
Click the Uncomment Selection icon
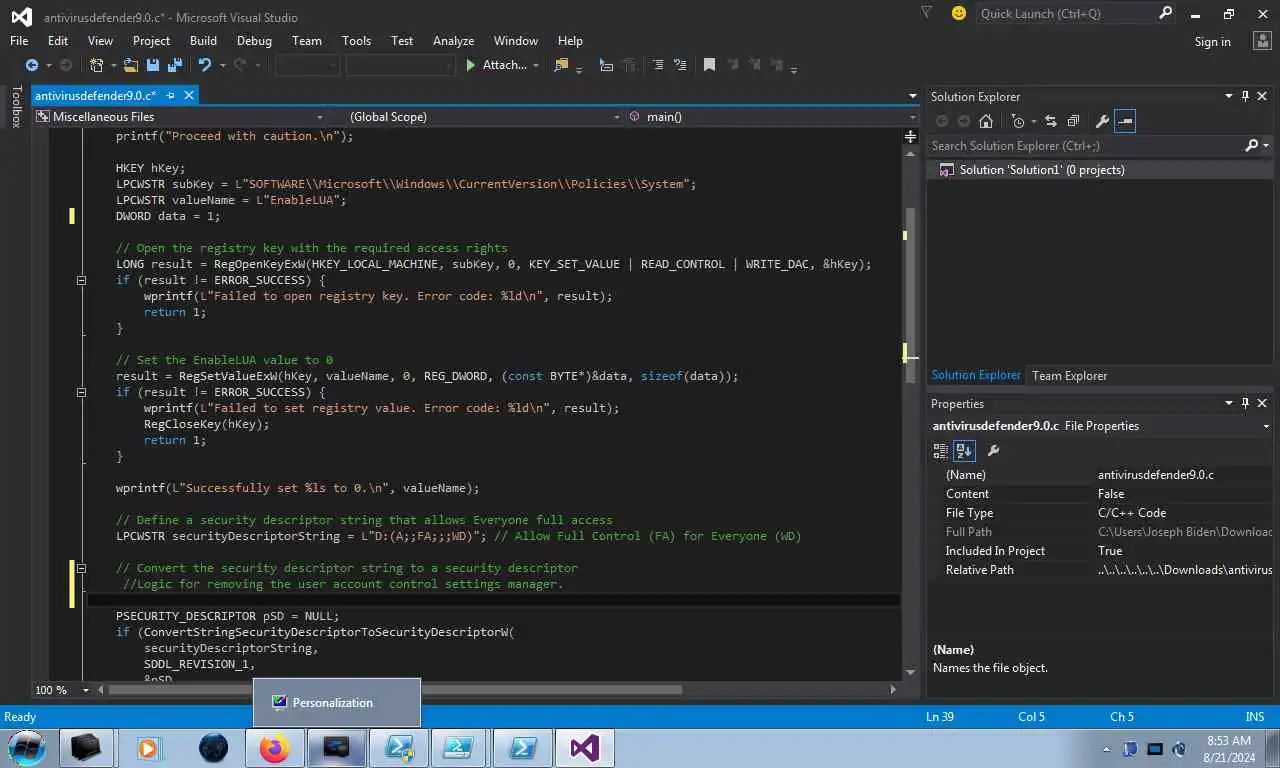(x=679, y=65)
